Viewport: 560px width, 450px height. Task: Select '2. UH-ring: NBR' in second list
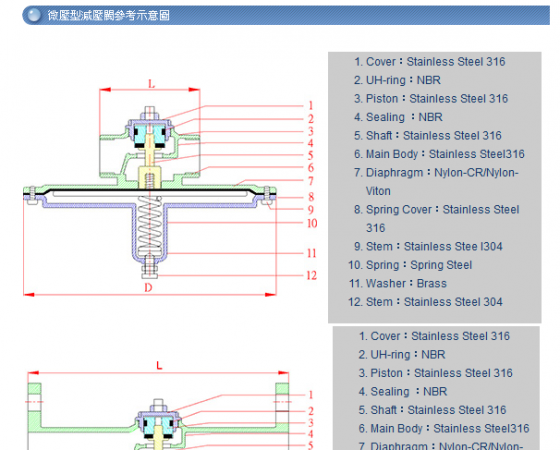point(402,355)
